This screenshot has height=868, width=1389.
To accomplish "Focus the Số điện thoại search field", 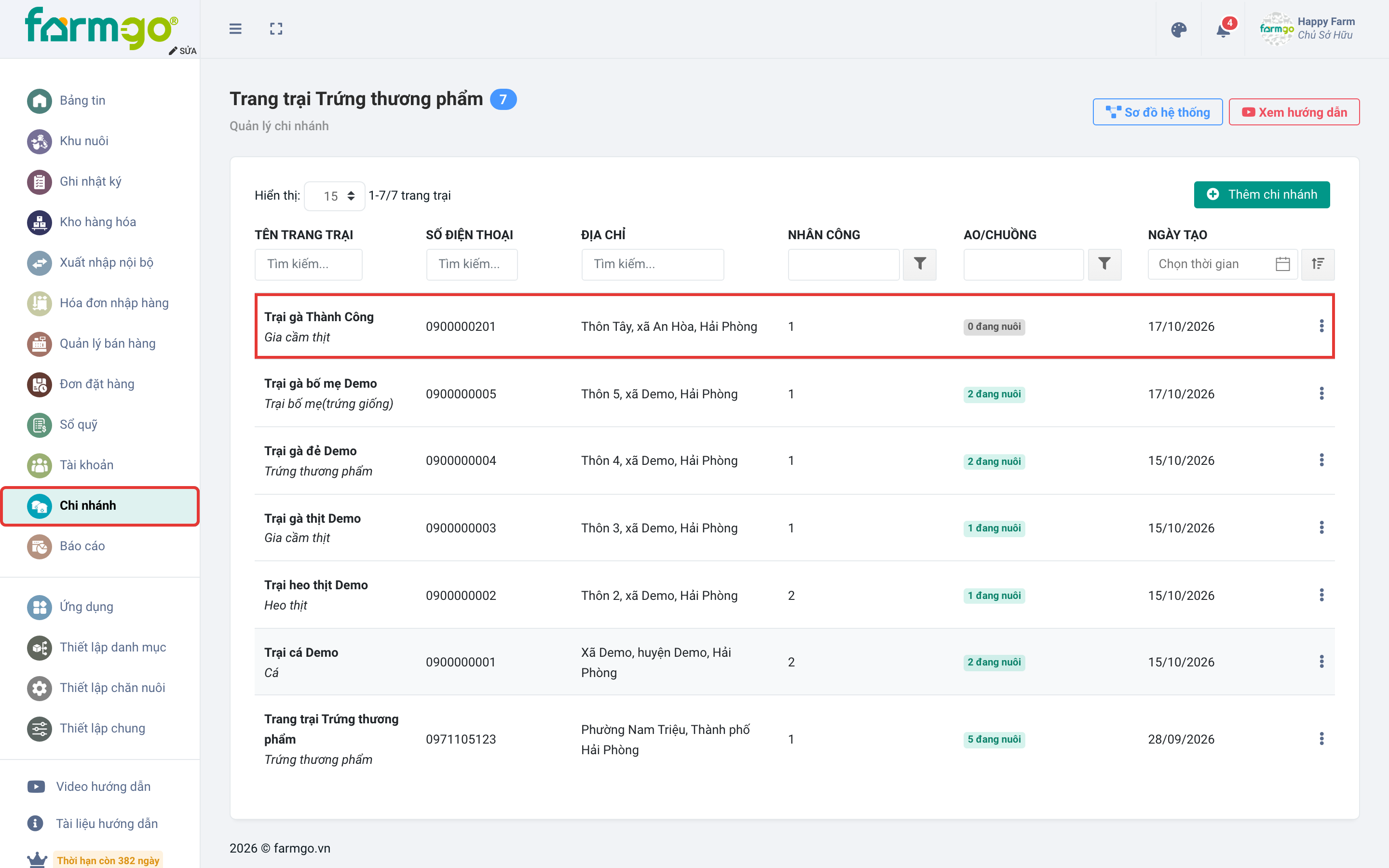I will [472, 264].
